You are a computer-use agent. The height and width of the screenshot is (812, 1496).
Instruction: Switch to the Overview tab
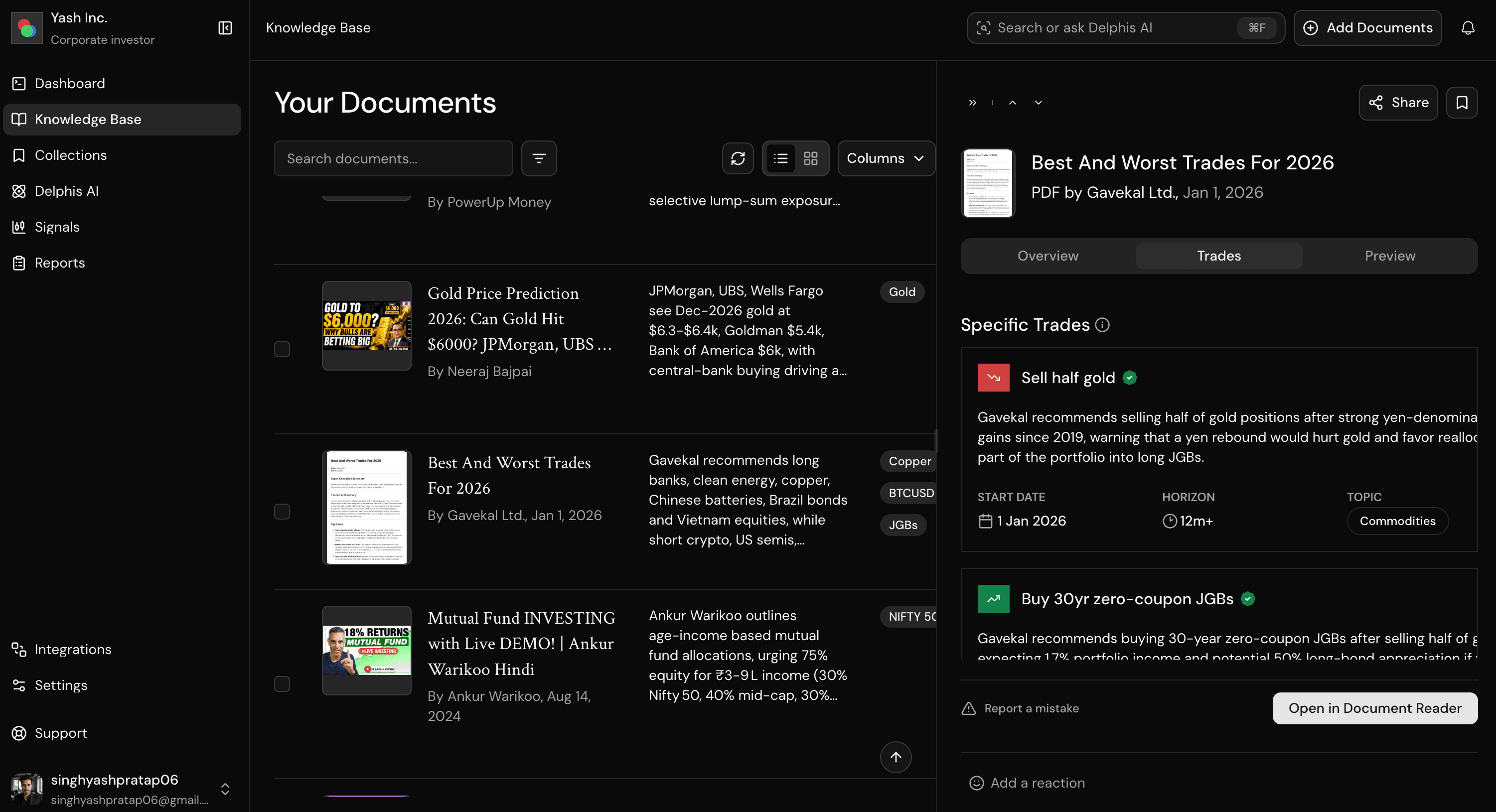pyautogui.click(x=1047, y=256)
